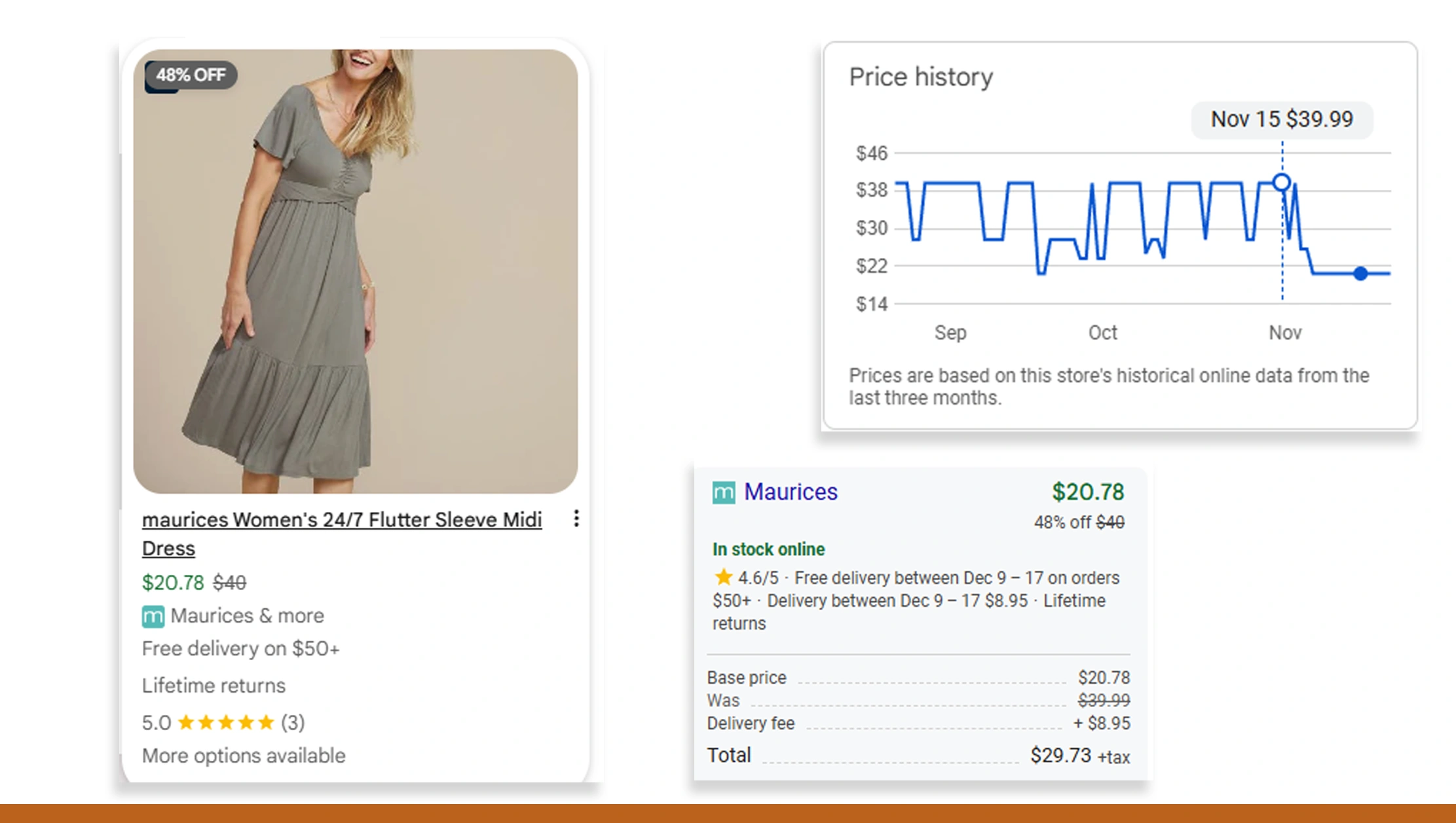Toggle display of the strikethrough $40 price
This screenshot has height=823, width=1456.
click(231, 582)
